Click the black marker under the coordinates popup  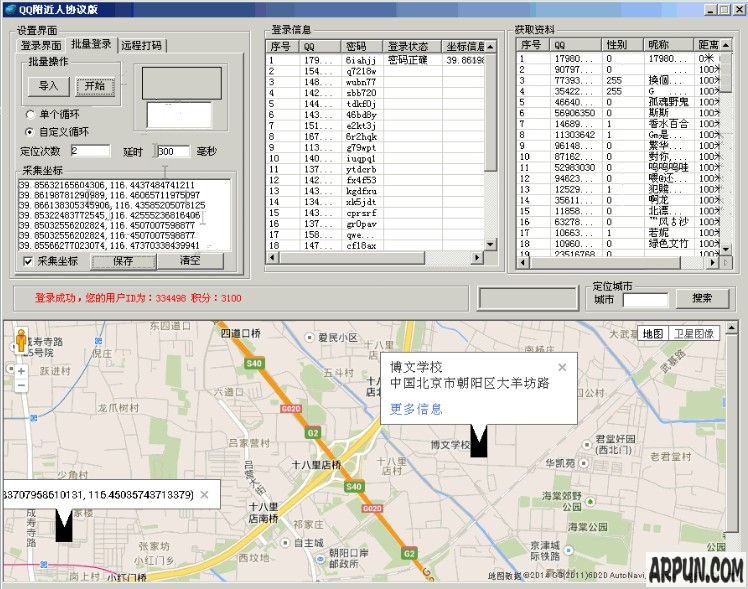coord(64,525)
